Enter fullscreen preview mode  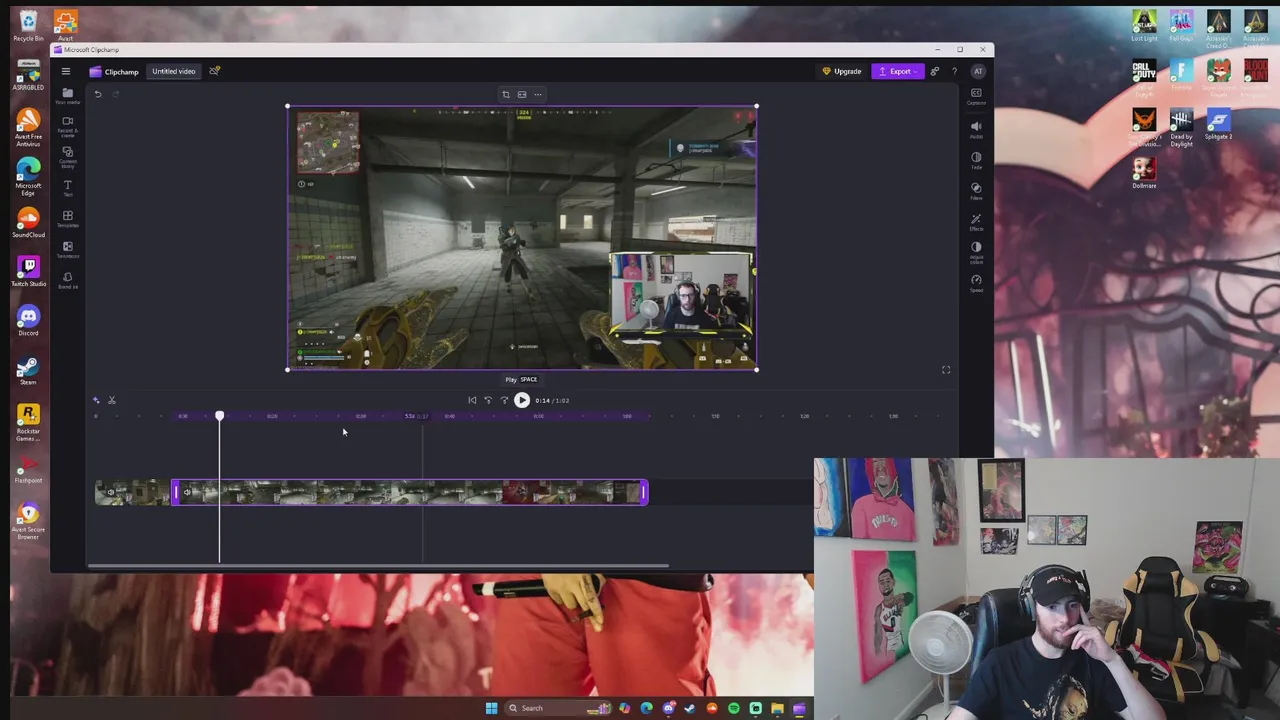(x=946, y=370)
